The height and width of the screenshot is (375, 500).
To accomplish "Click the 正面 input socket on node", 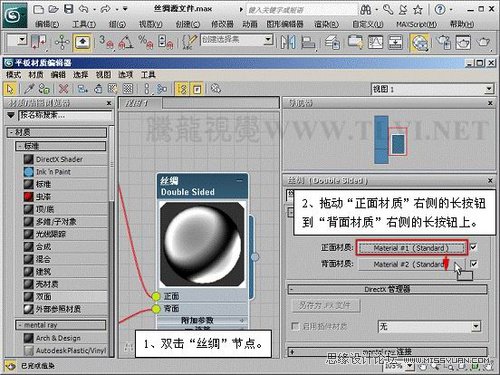I will 156,296.
